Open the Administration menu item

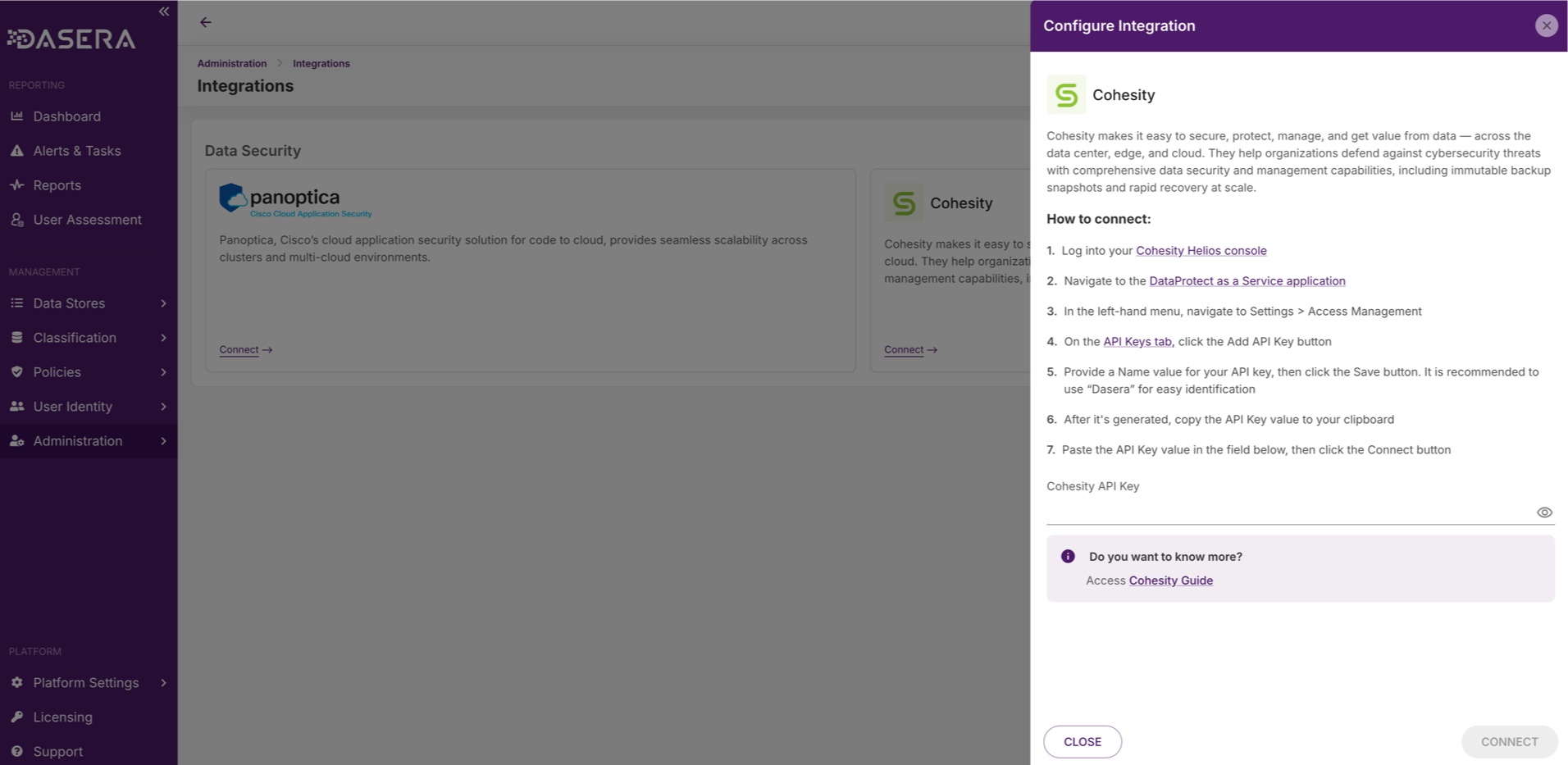pos(77,440)
